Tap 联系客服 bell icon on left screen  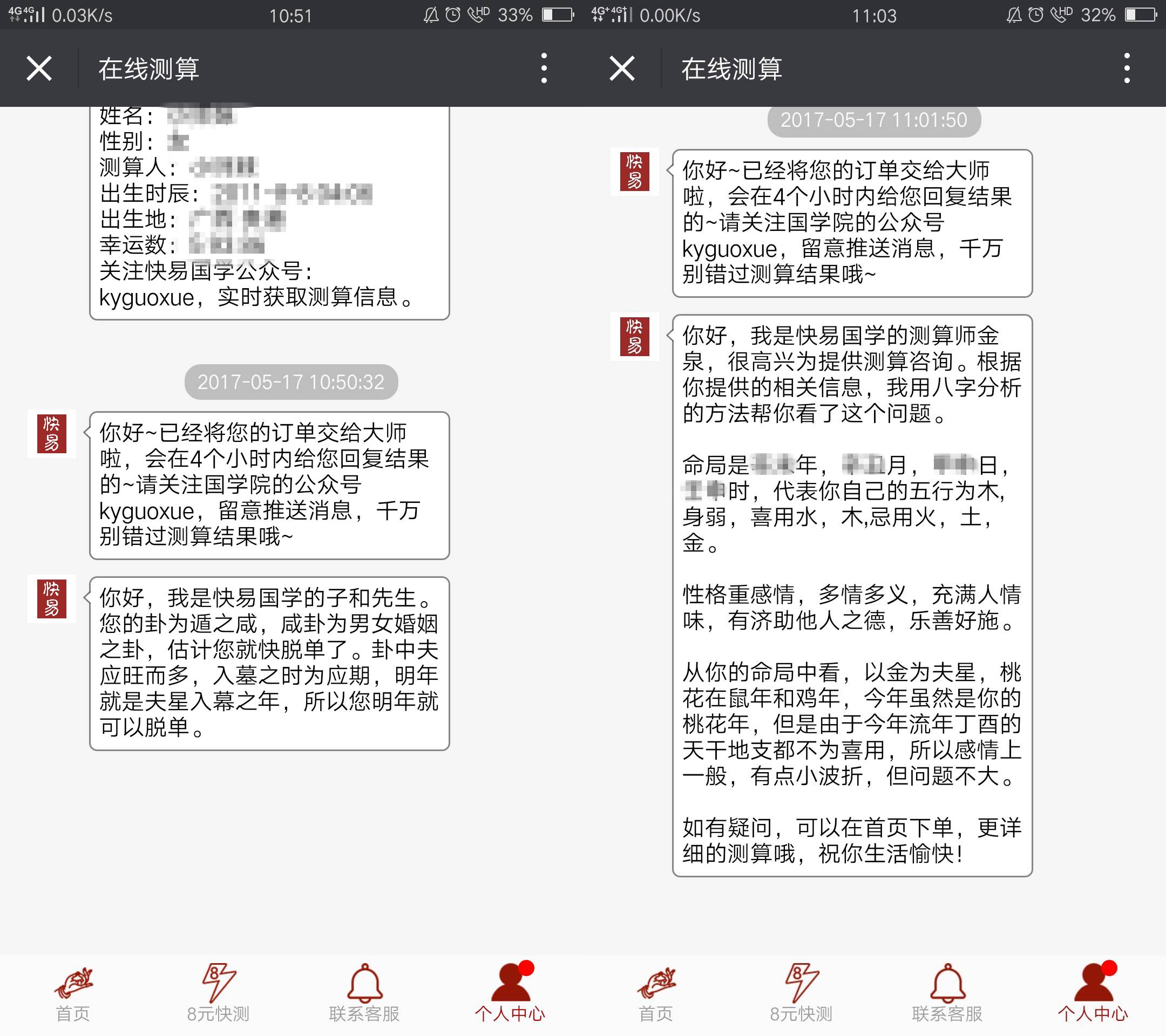[x=364, y=983]
